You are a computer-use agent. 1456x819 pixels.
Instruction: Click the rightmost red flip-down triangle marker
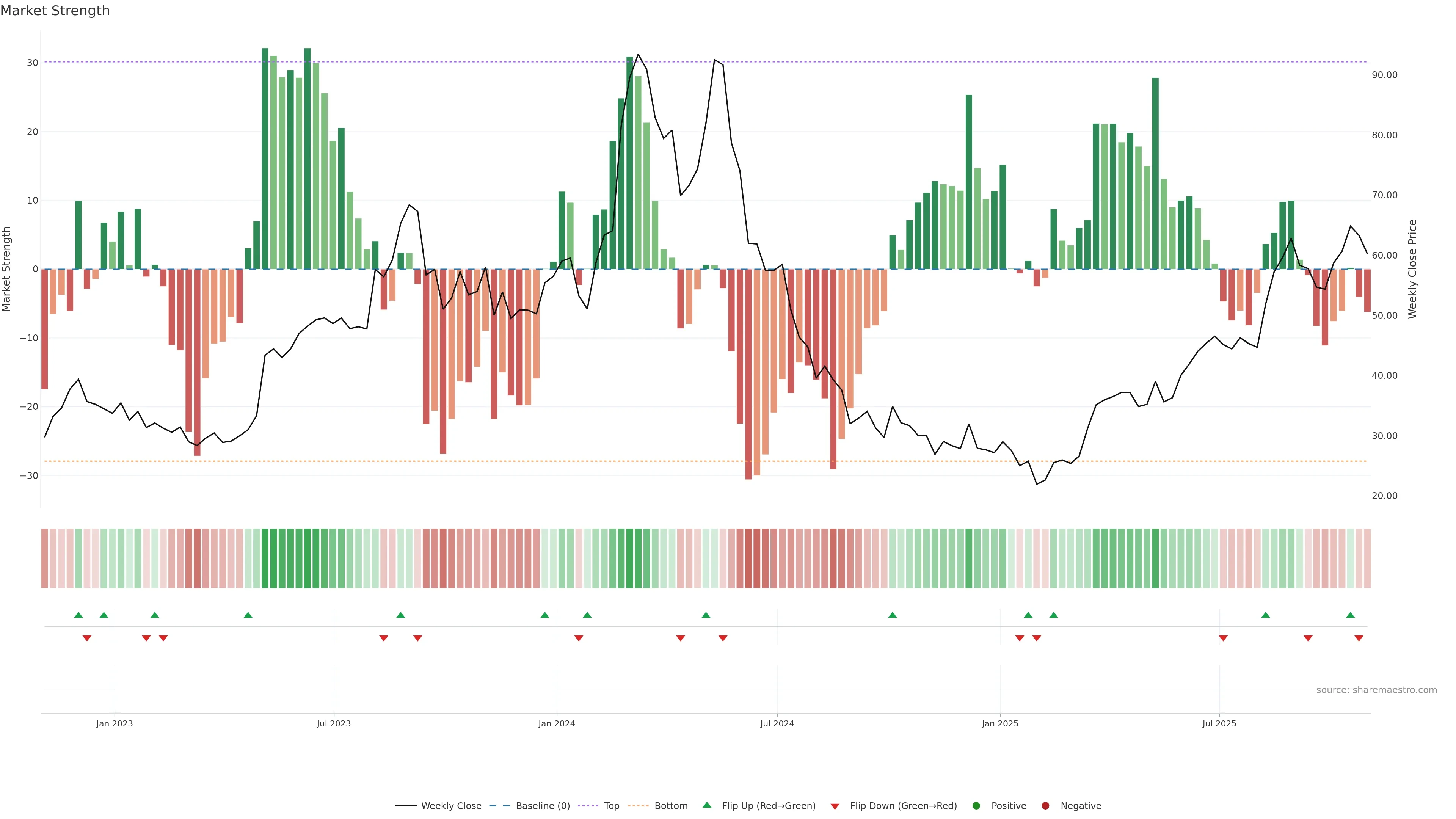click(1359, 638)
